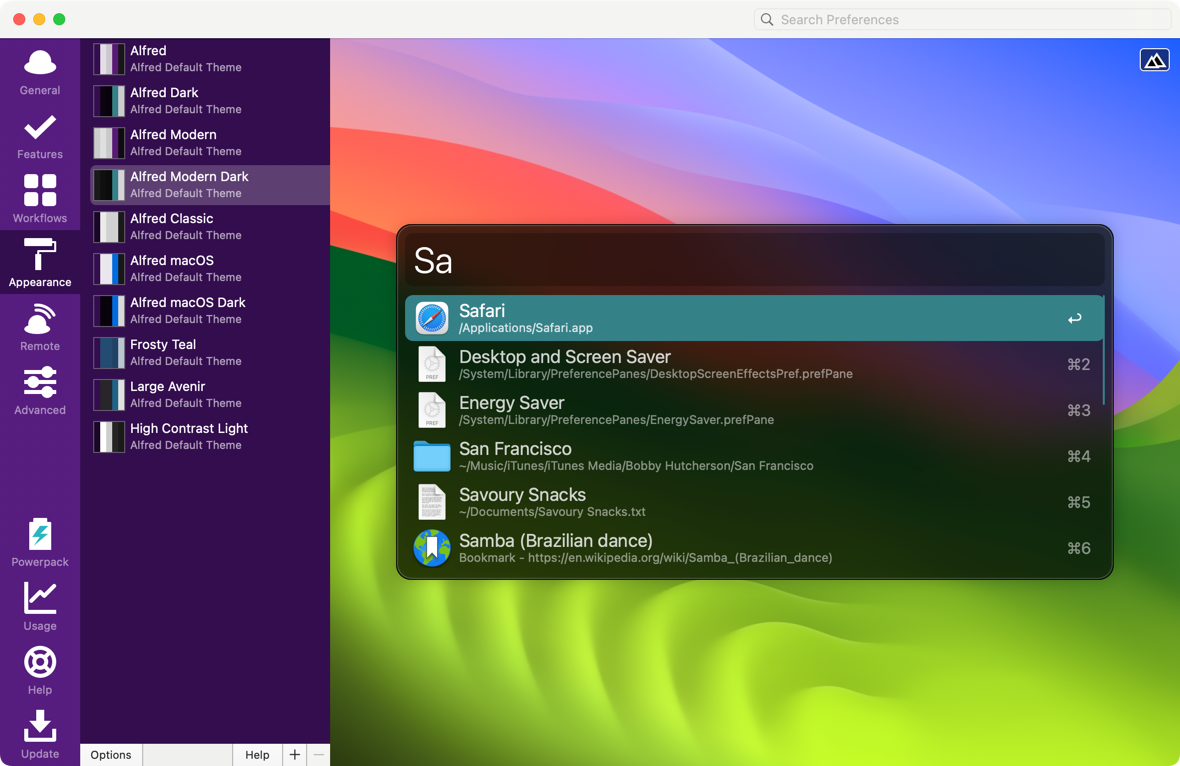View Usage statistics
The width and height of the screenshot is (1180, 766).
(x=40, y=607)
